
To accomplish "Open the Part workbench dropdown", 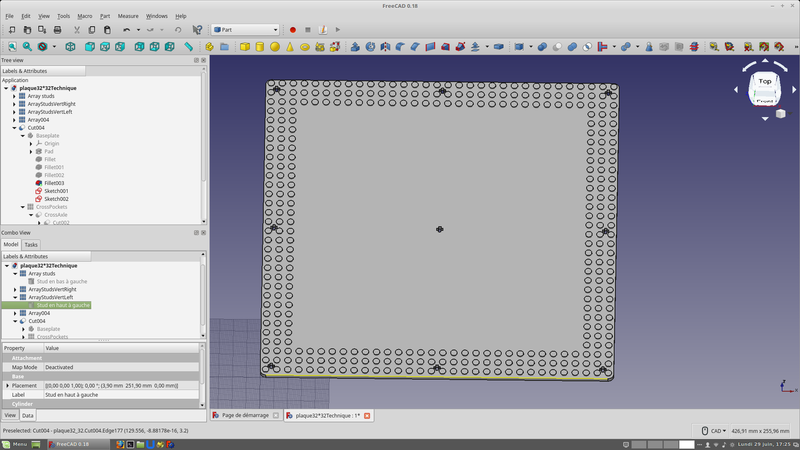I will [245, 30].
